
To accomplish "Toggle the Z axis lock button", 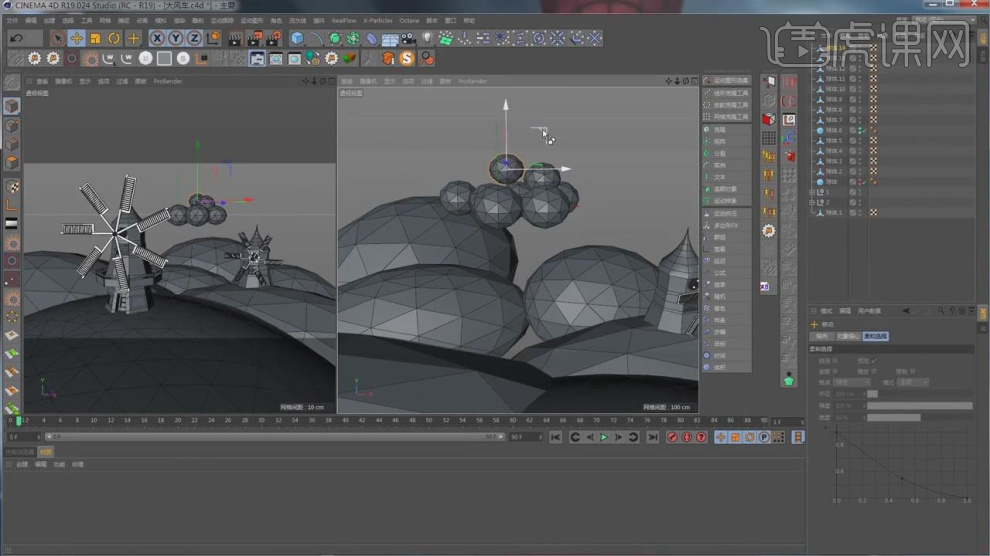I will click(x=194, y=38).
